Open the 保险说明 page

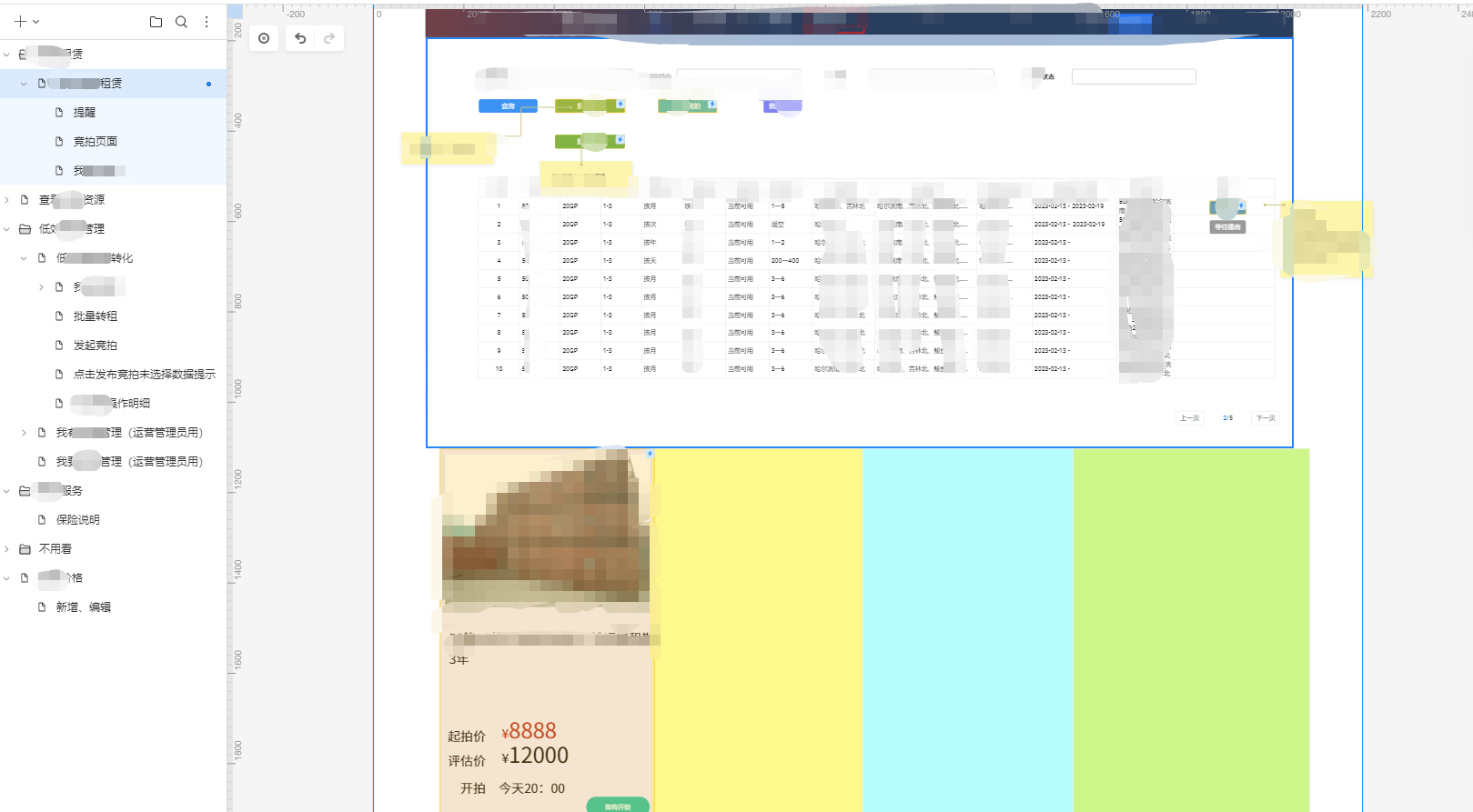78,520
